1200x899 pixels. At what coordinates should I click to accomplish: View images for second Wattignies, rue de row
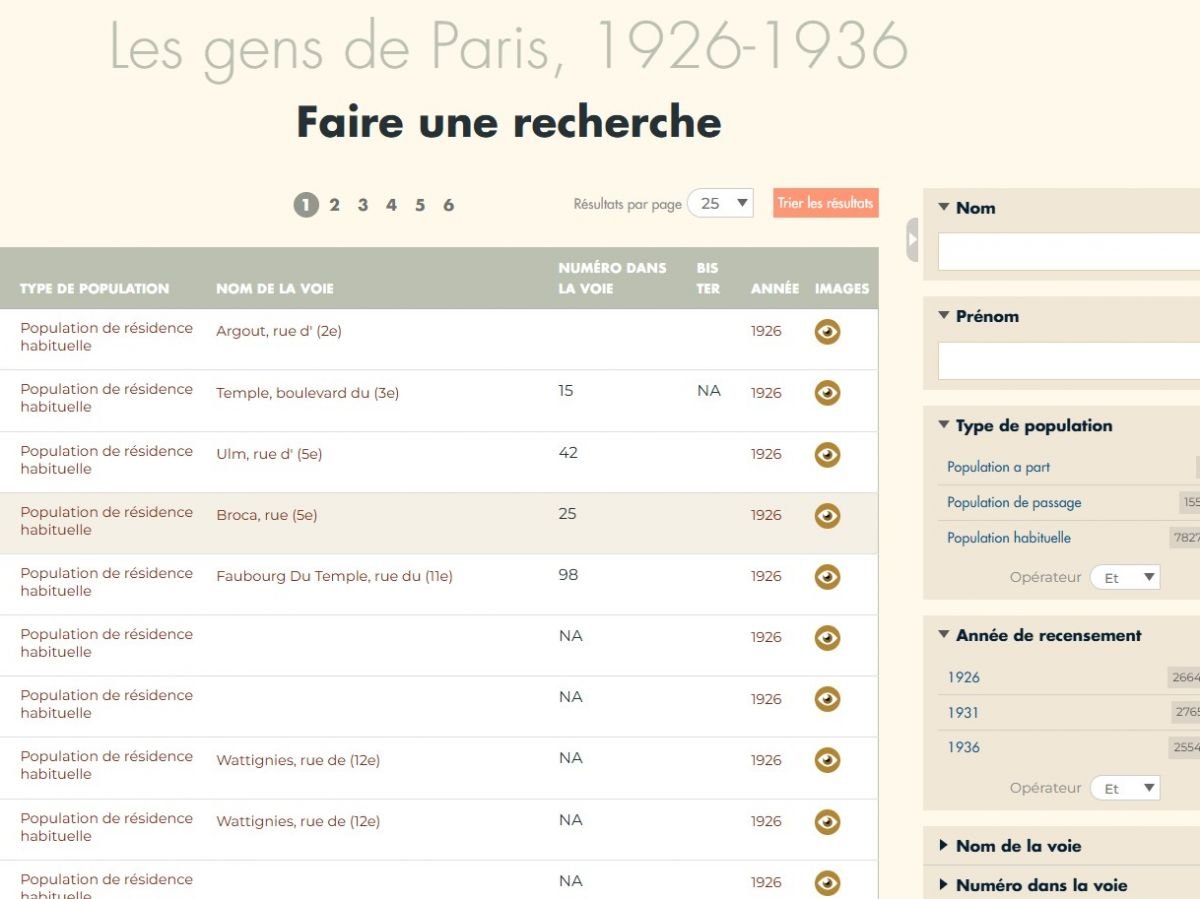coord(827,822)
